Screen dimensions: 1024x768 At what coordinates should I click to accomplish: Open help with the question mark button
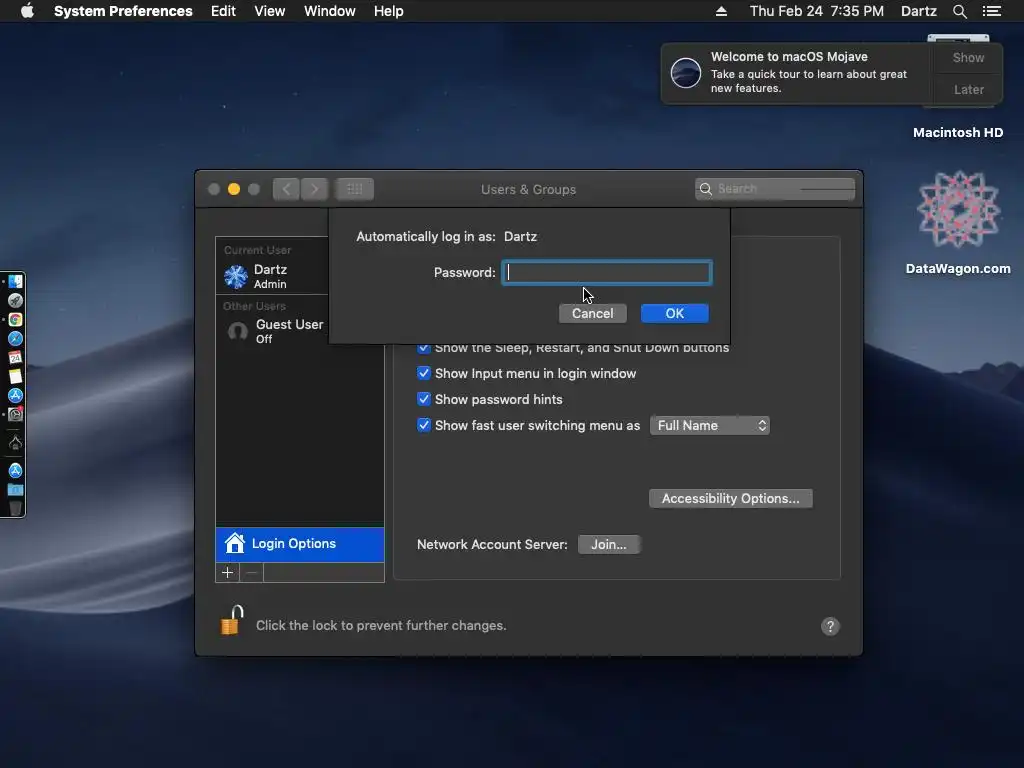click(830, 626)
